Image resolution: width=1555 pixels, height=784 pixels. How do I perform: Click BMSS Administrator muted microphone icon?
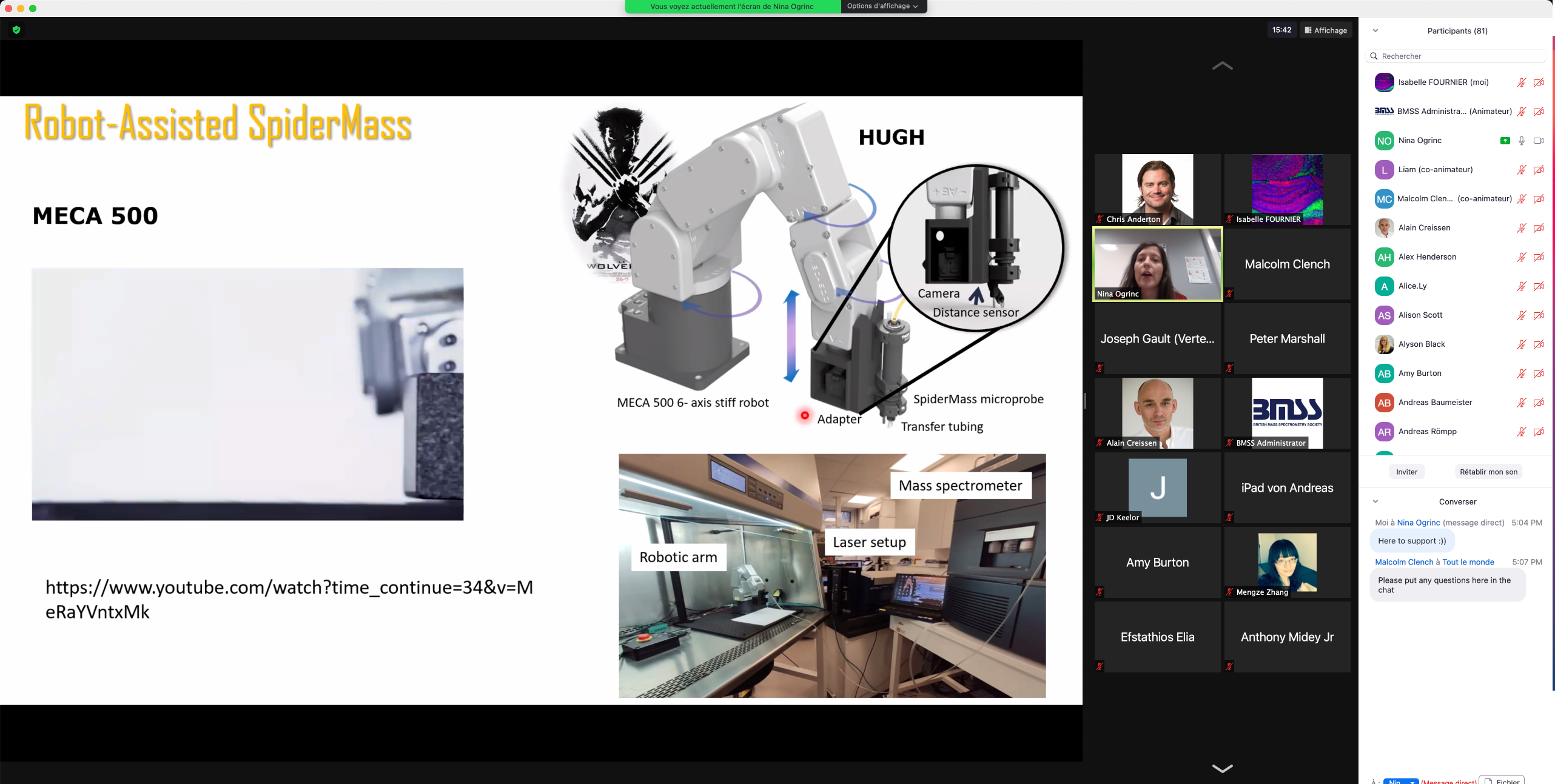click(1521, 112)
